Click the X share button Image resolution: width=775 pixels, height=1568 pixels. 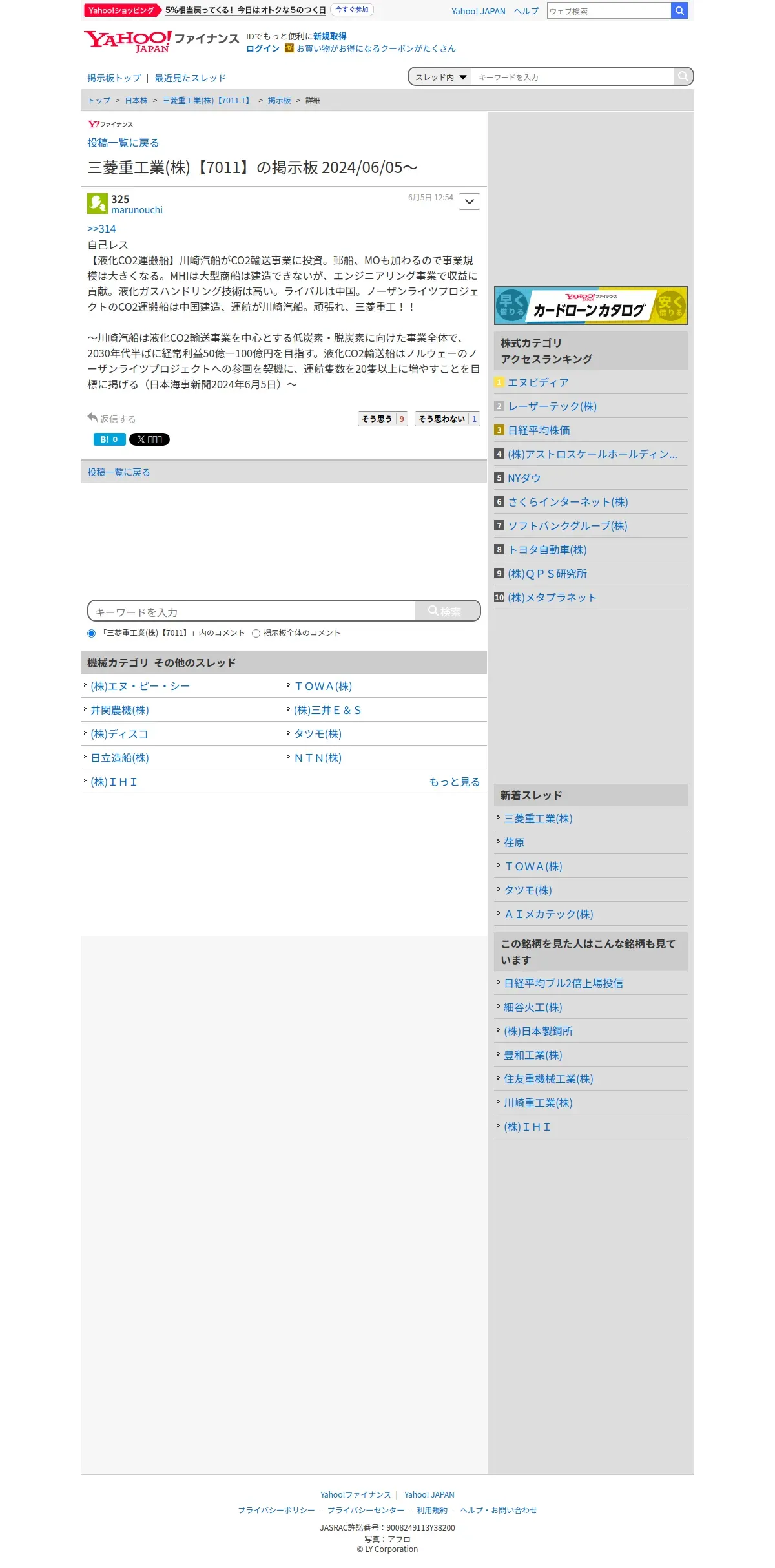click(x=149, y=439)
